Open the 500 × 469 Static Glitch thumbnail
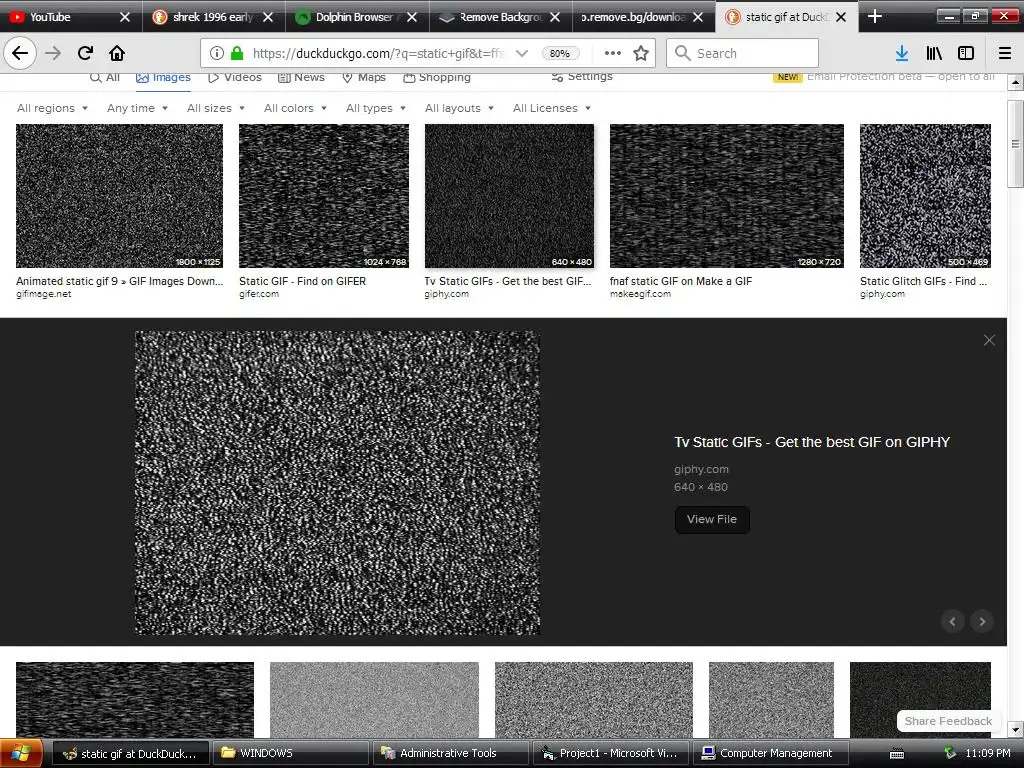Image resolution: width=1024 pixels, height=768 pixels. point(925,196)
